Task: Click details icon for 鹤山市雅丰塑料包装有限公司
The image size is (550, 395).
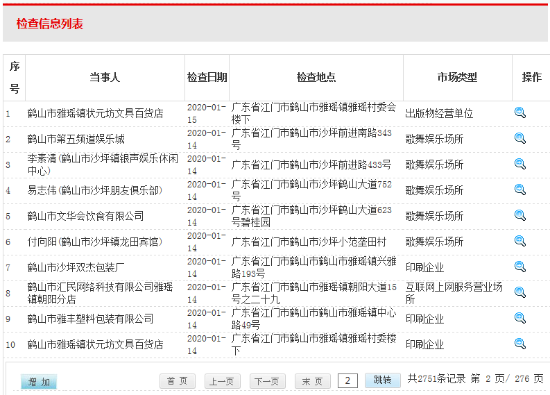Action: point(520,318)
